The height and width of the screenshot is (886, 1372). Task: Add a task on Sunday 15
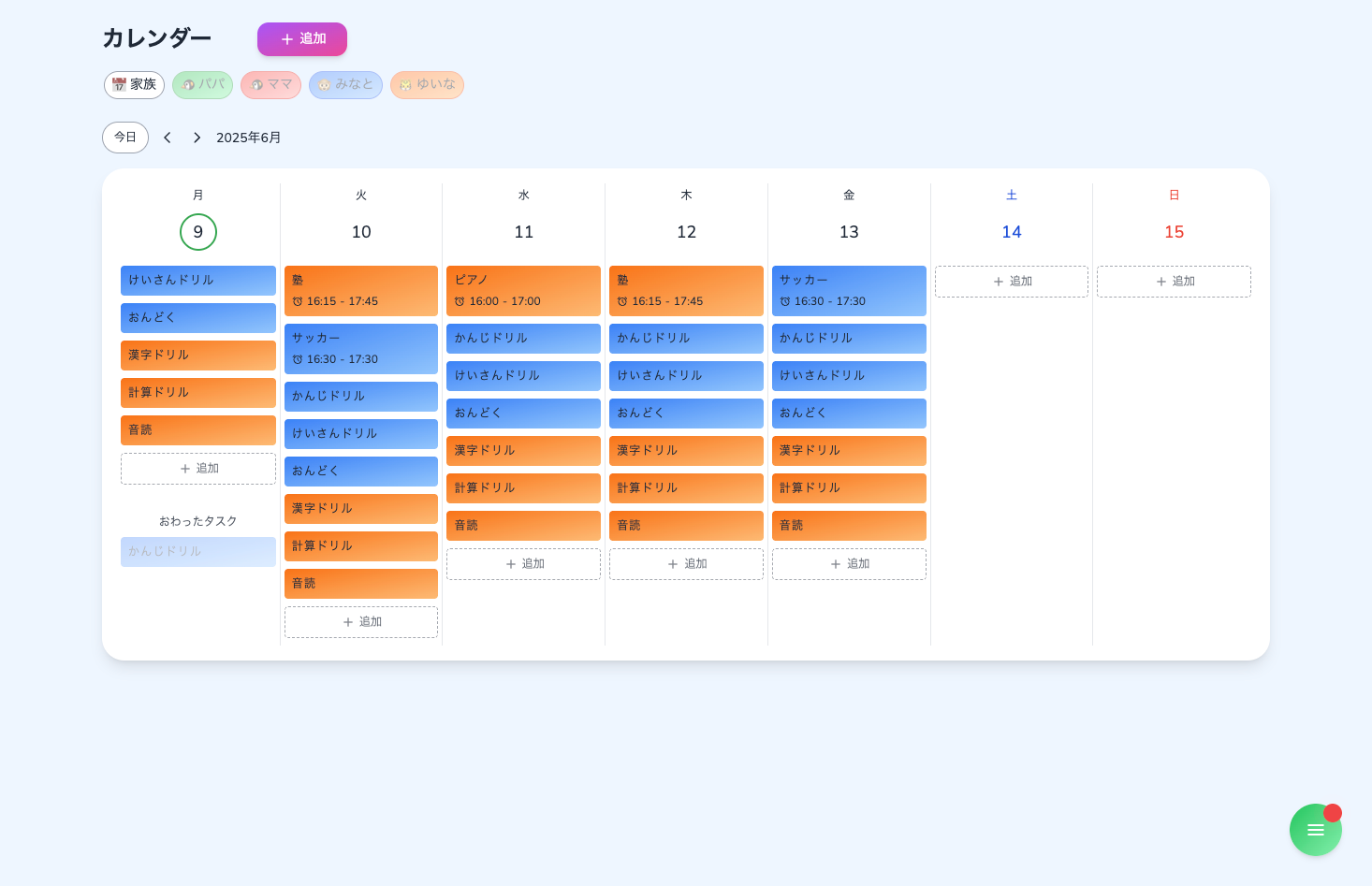pyautogui.click(x=1174, y=282)
